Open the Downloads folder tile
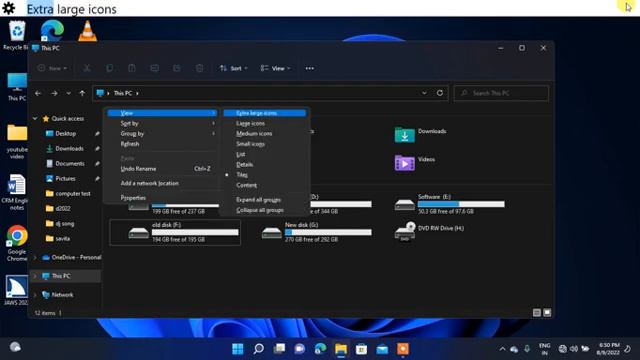The width and height of the screenshot is (640, 360). [420, 135]
